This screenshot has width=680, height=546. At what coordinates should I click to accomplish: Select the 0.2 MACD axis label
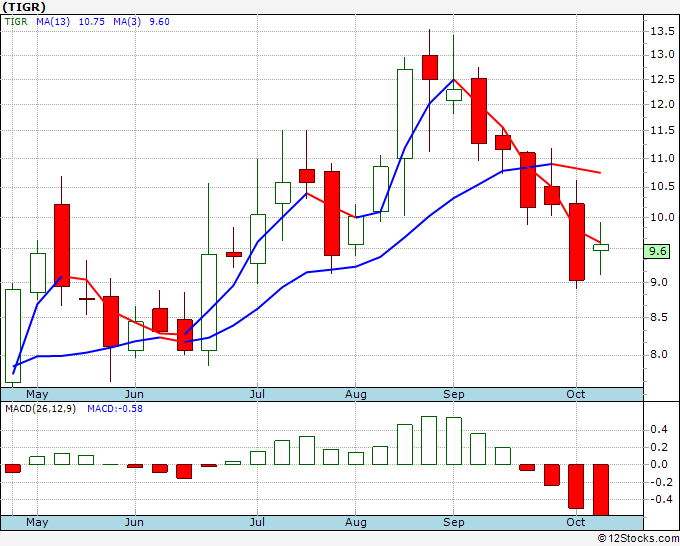click(x=659, y=447)
